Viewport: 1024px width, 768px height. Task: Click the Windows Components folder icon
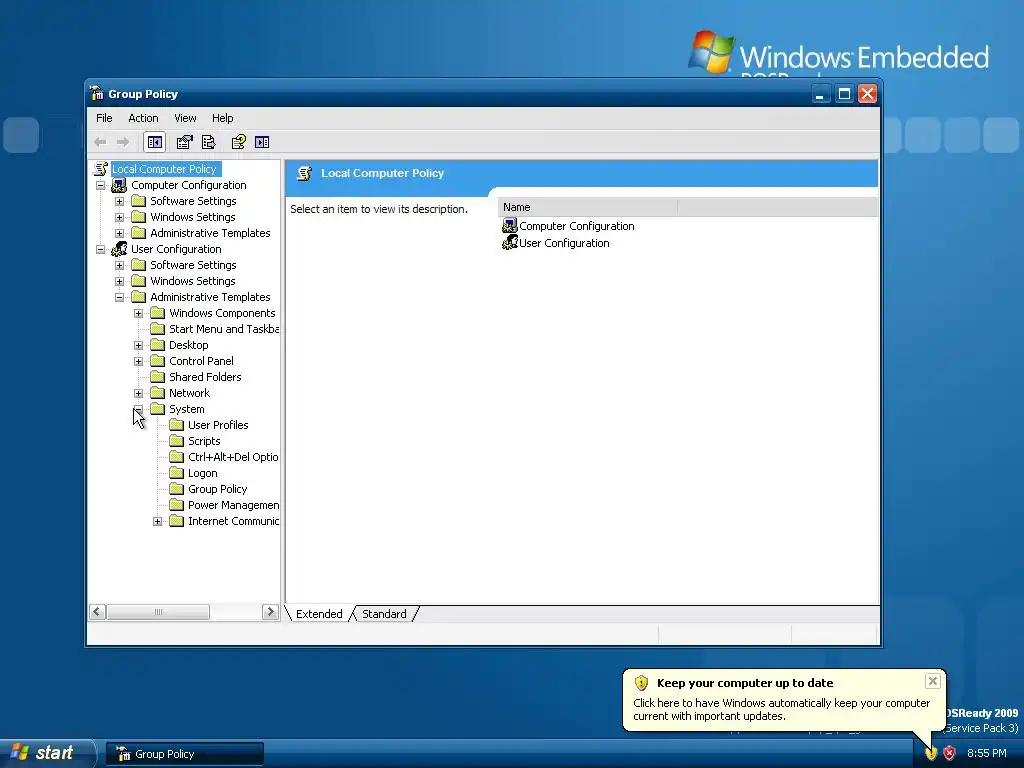[157, 313]
